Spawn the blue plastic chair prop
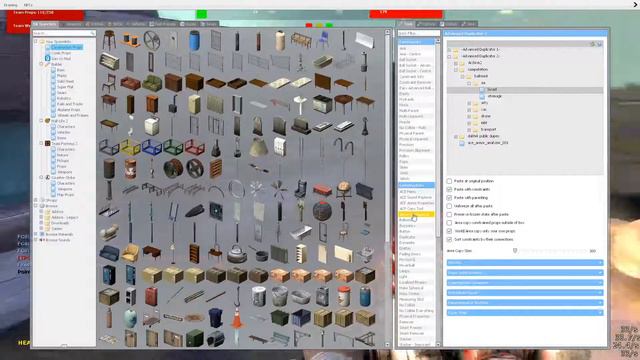This screenshot has width=640, height=360. [x=323, y=40]
